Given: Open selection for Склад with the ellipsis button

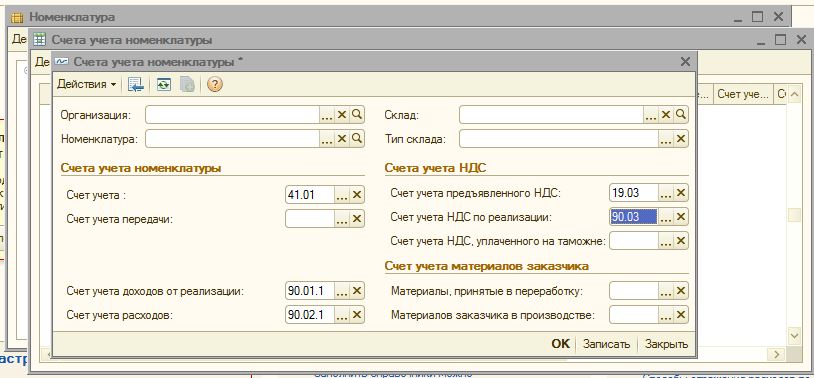Looking at the screenshot, I should click(x=651, y=115).
